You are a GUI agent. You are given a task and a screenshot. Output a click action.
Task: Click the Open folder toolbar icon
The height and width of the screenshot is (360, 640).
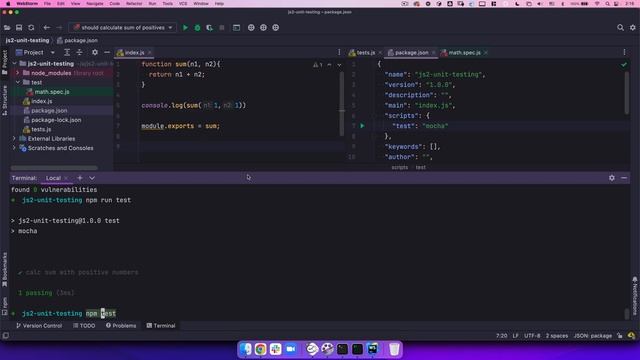(x=7, y=28)
